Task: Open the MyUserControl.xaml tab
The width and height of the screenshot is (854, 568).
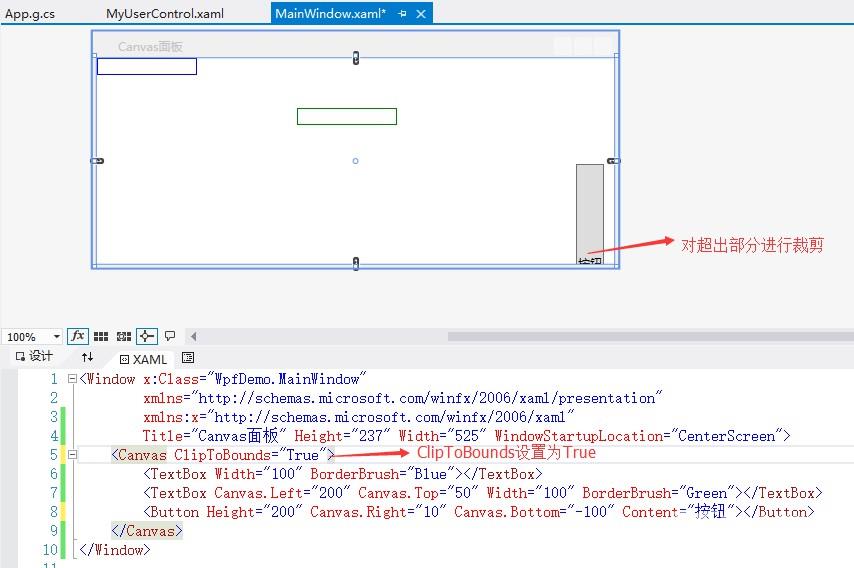Action: [x=164, y=14]
